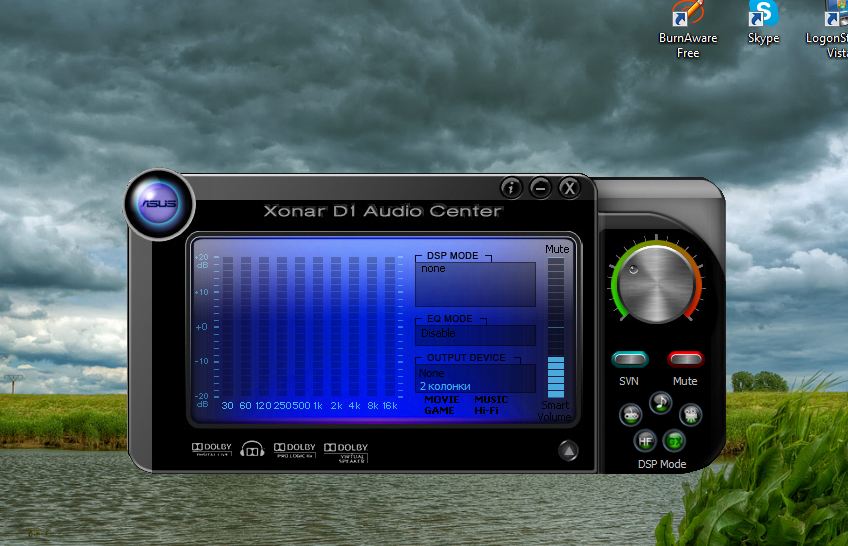Image resolution: width=848 pixels, height=546 pixels.
Task: Click the Dolby Headphone icon
Action: 252,450
